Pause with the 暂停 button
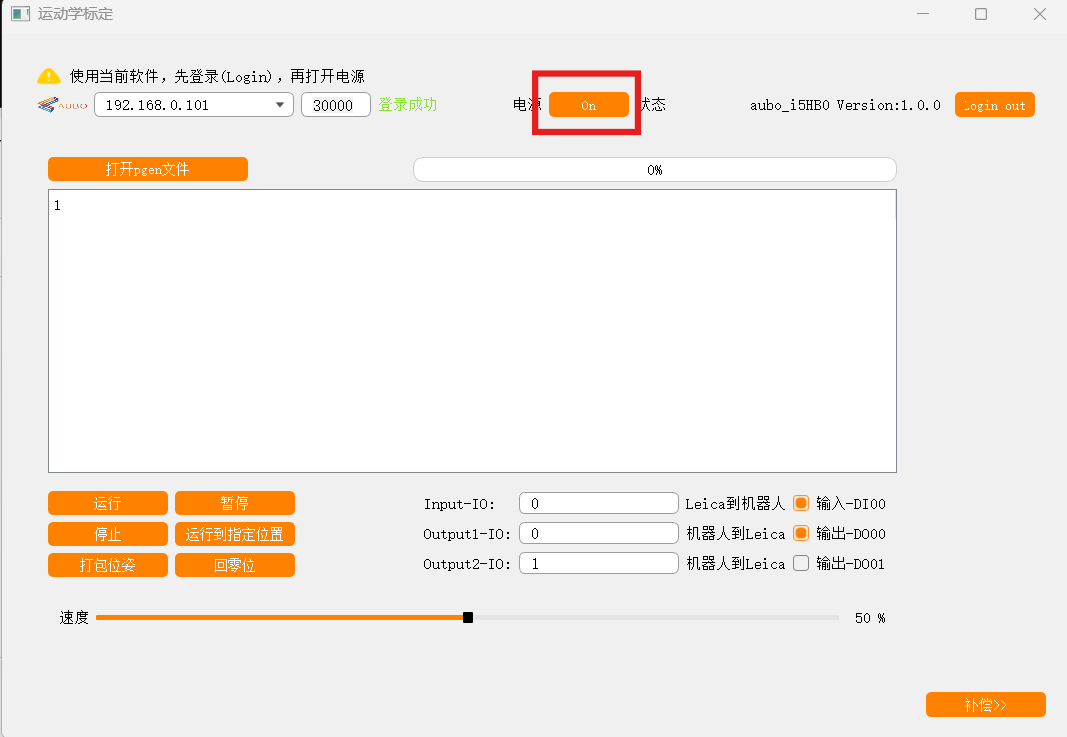Image resolution: width=1067 pixels, height=737 pixels. [235, 503]
